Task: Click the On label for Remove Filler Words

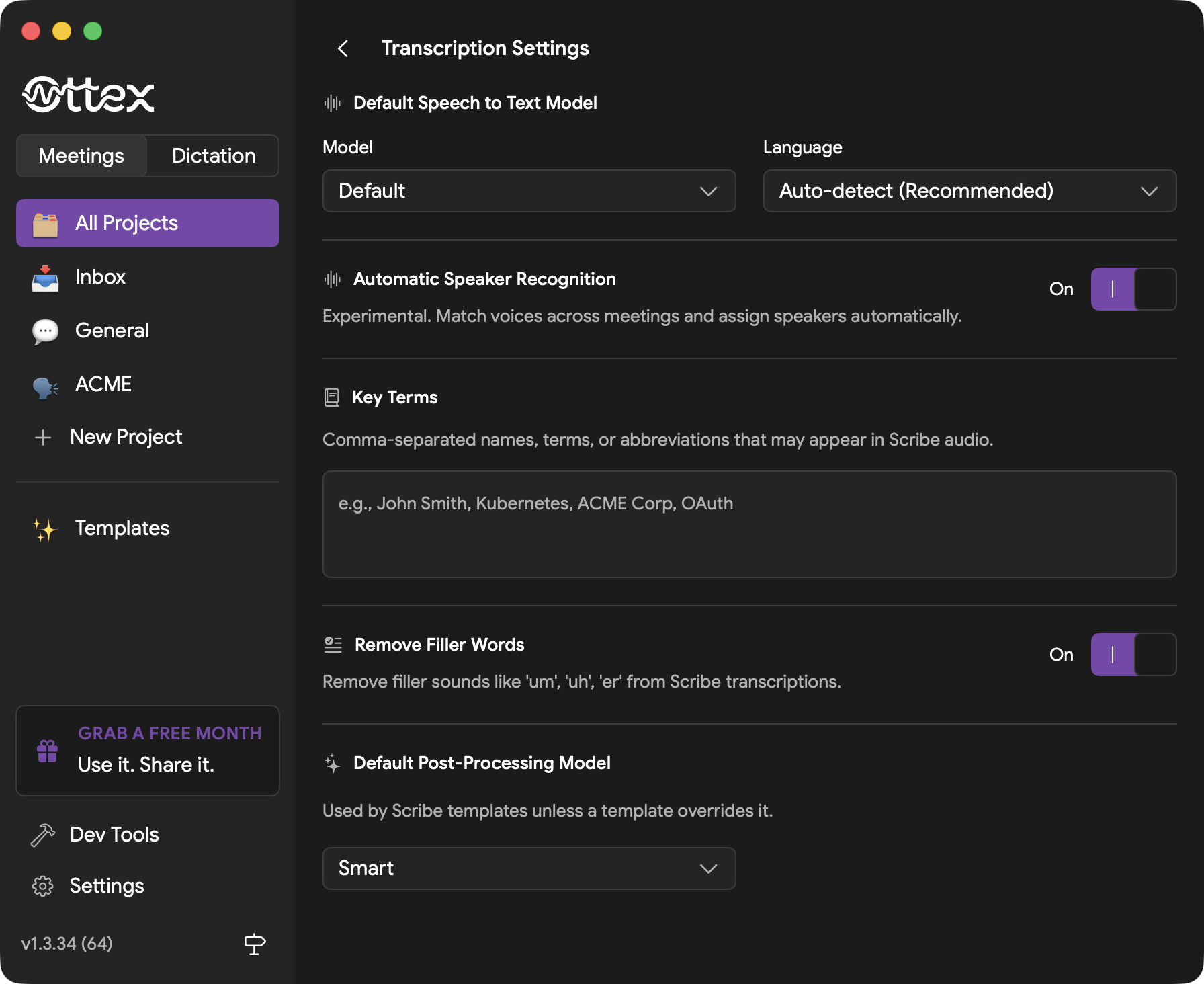Action: tap(1062, 655)
